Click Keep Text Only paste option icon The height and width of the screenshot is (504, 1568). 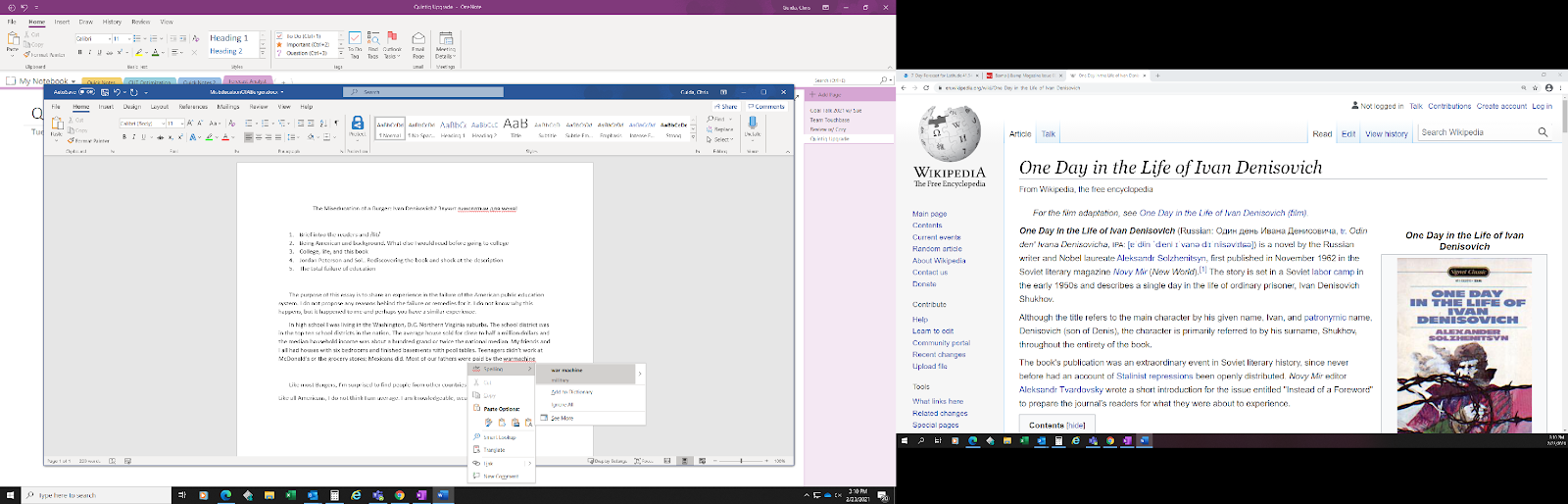(x=528, y=423)
